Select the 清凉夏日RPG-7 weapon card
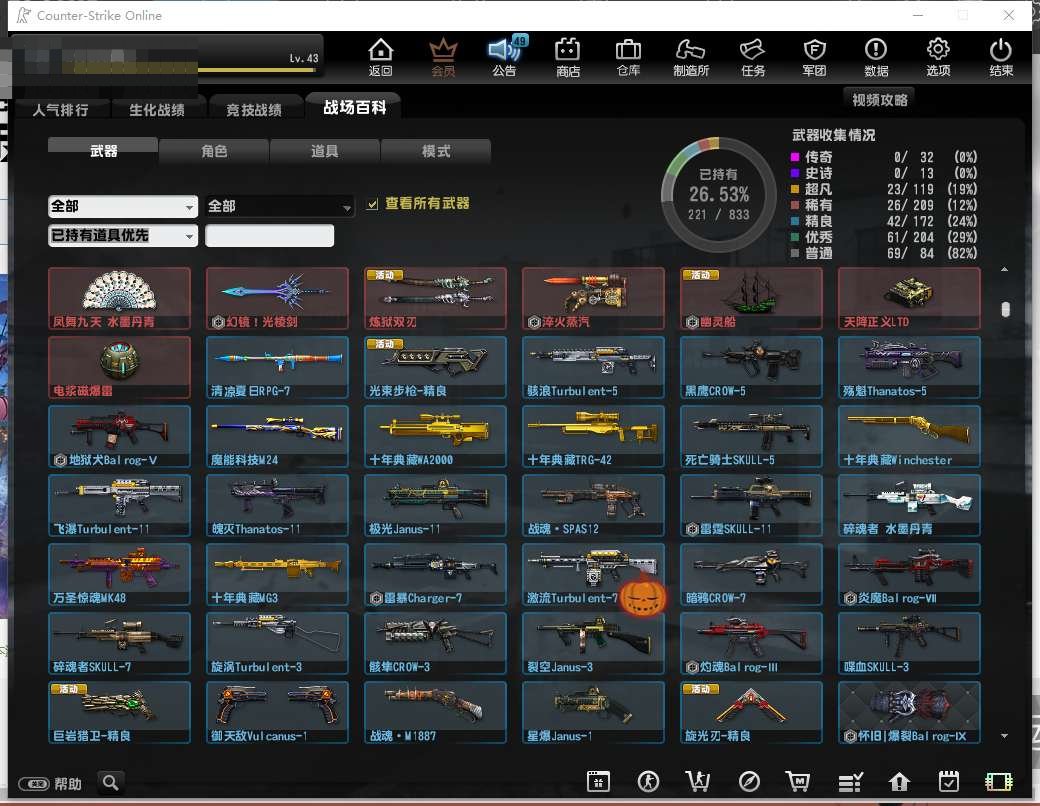This screenshot has height=806, width=1040. point(277,368)
